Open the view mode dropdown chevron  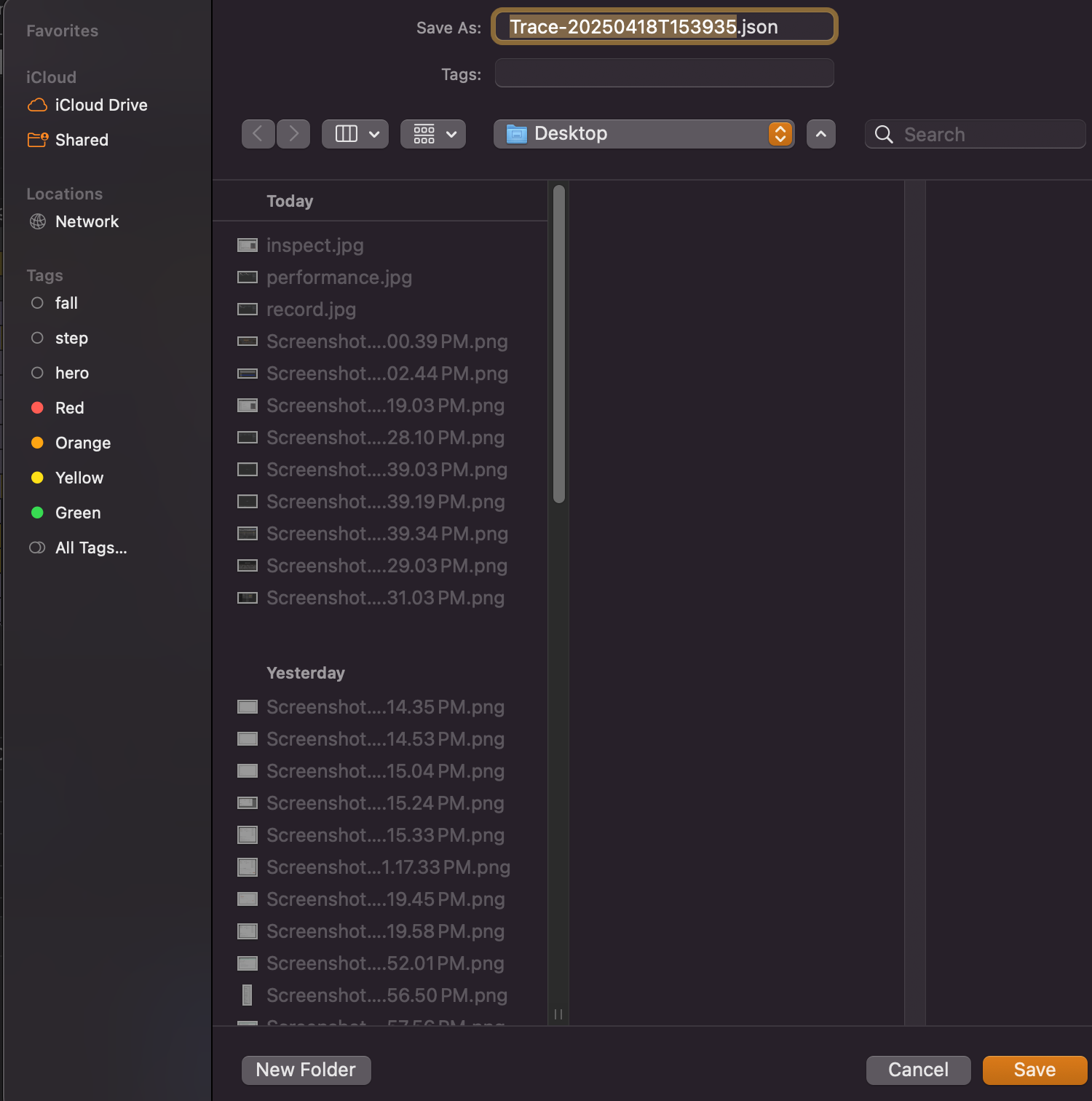tap(374, 134)
